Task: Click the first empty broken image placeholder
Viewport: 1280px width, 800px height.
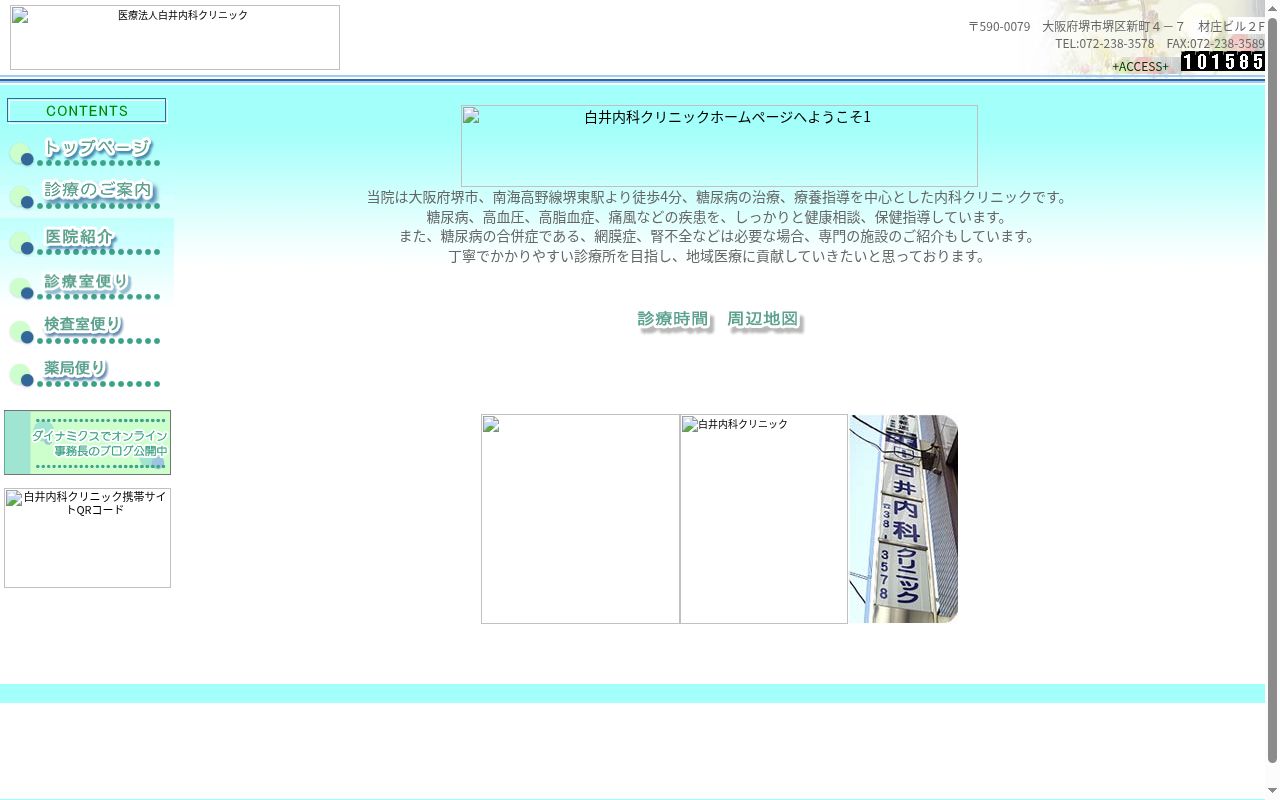Action: pyautogui.click(x=580, y=519)
